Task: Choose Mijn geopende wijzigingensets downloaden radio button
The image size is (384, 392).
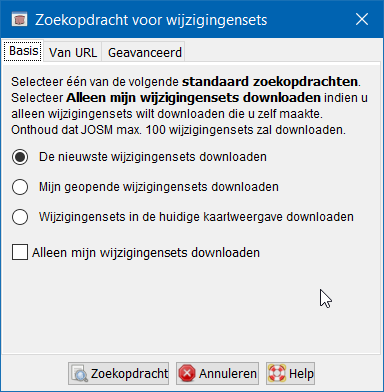Action: click(20, 187)
